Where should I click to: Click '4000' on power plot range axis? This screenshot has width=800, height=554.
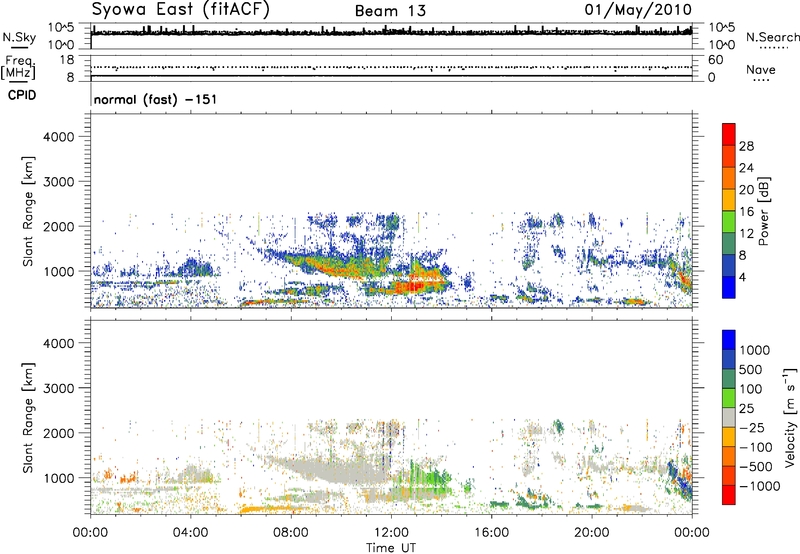59,137
